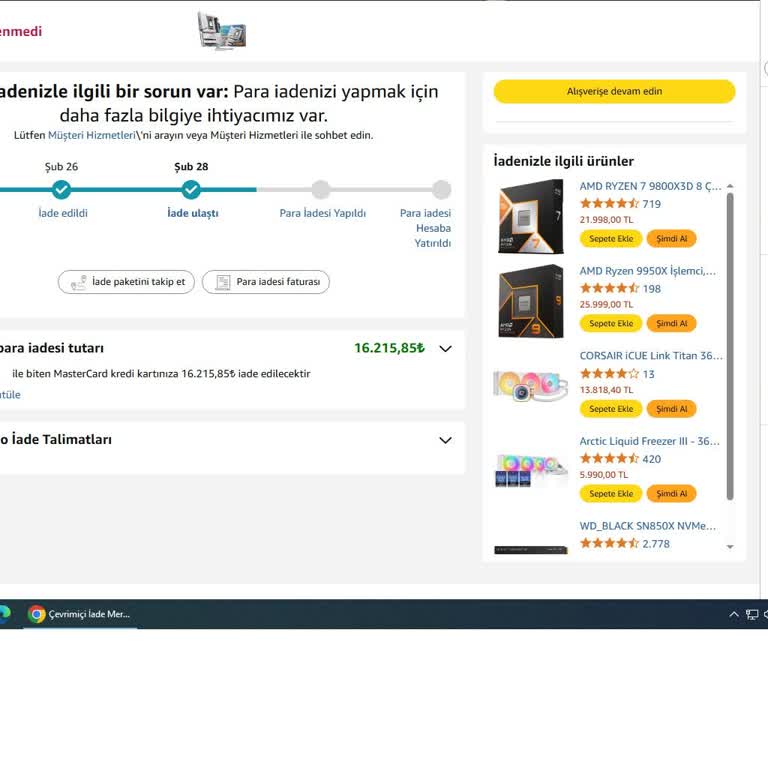Screen dimensions: 768x768
Task: Open CORSAIR iCUE Link Titan product link
Action: (x=651, y=356)
